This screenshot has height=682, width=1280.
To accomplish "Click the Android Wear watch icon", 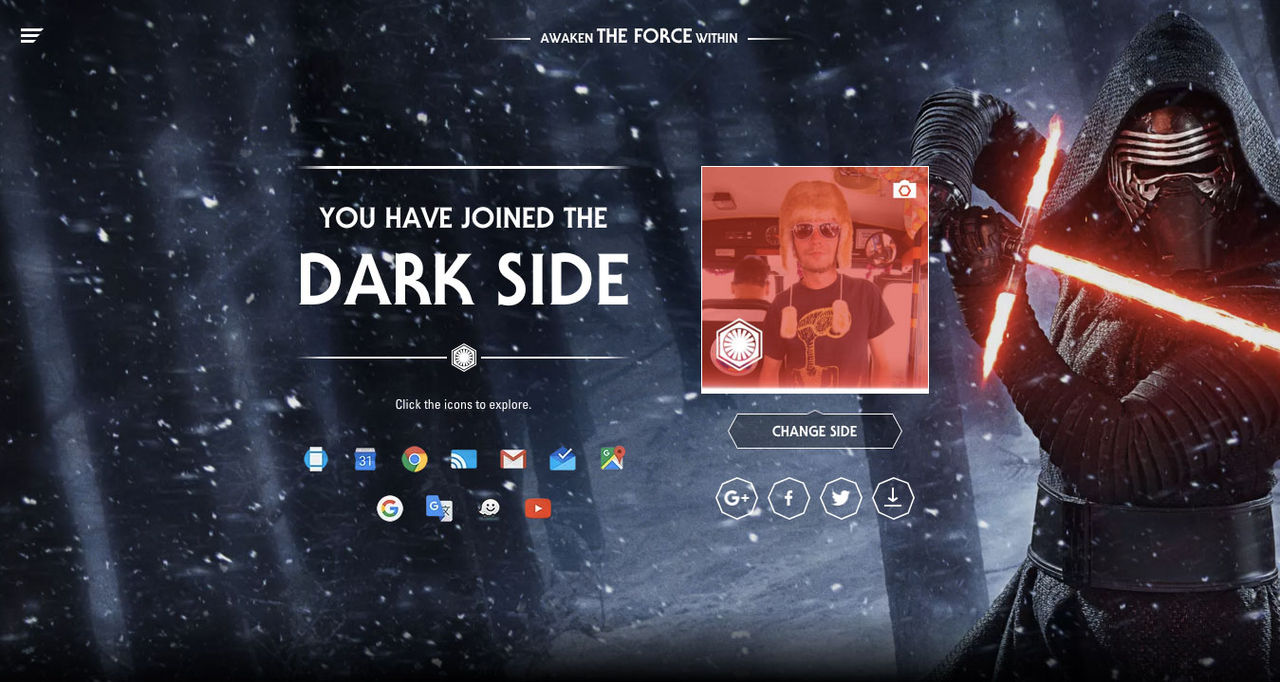I will coord(316,459).
